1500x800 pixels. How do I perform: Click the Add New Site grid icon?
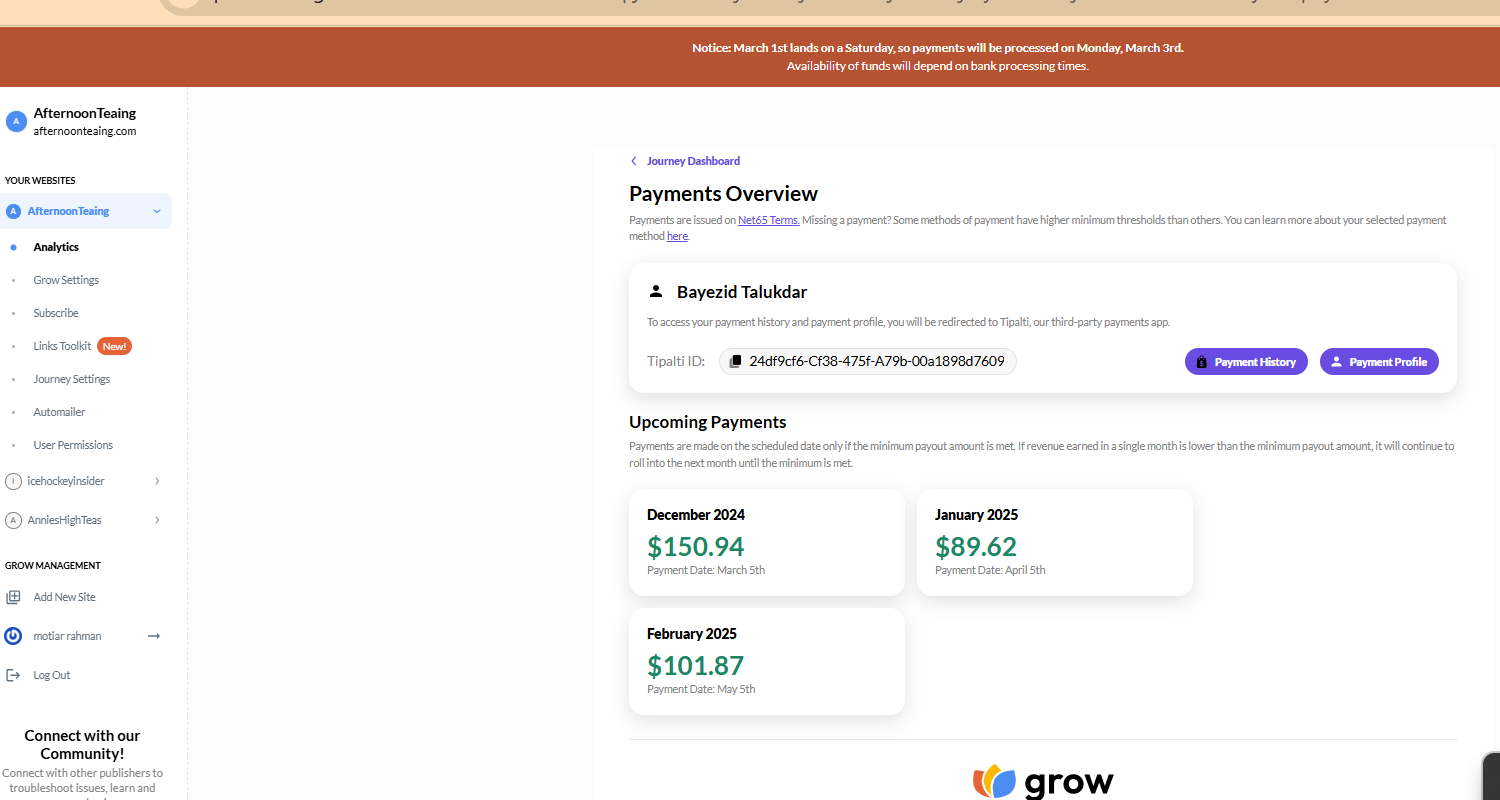[x=13, y=597]
